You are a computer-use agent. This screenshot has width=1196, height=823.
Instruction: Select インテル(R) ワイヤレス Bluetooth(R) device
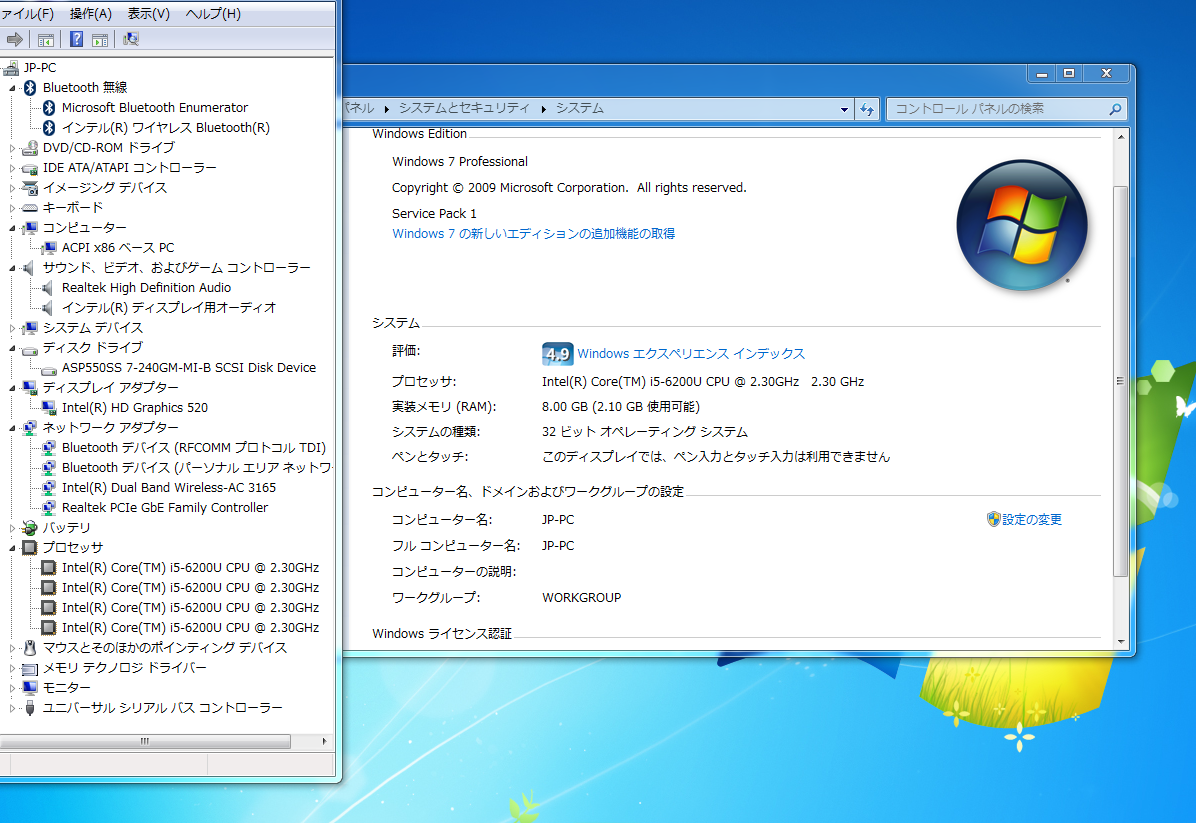click(x=166, y=127)
